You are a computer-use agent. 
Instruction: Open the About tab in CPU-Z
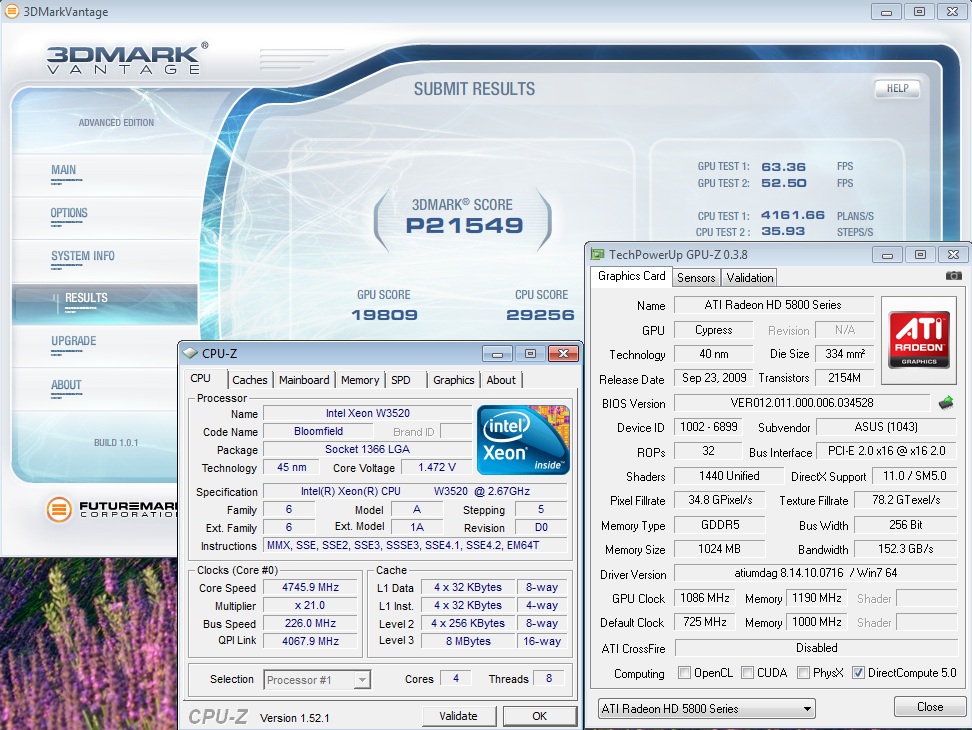click(x=501, y=380)
